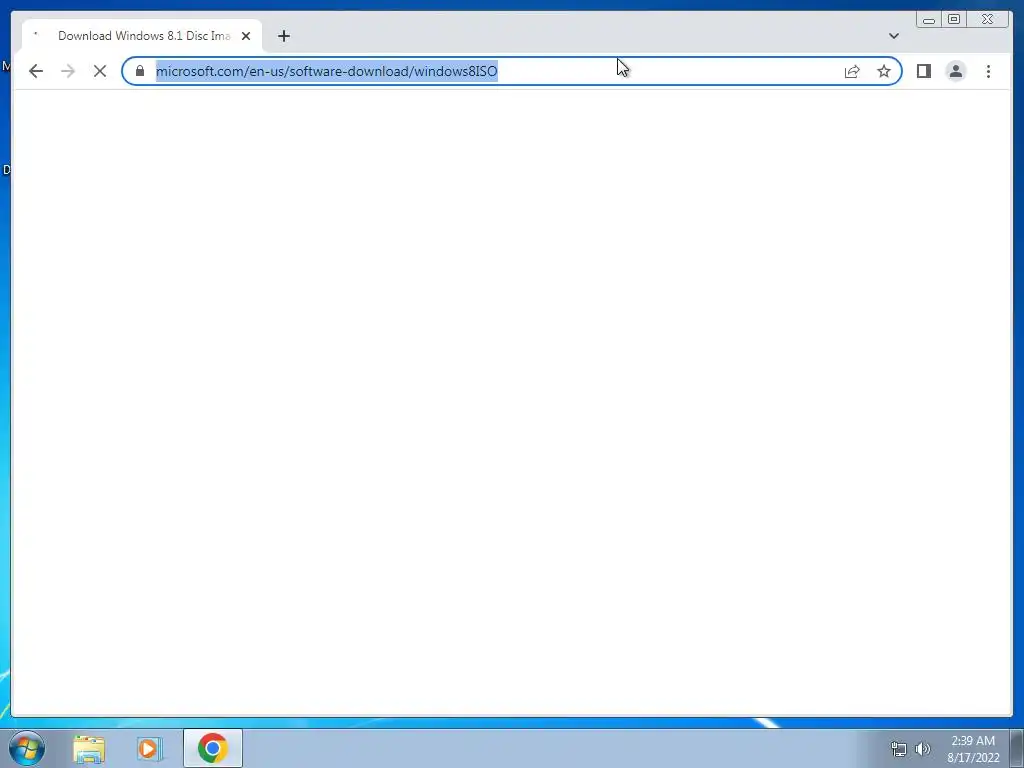This screenshot has width=1024, height=768.
Task: Open Windows Explorer from the taskbar
Action: tap(89, 748)
